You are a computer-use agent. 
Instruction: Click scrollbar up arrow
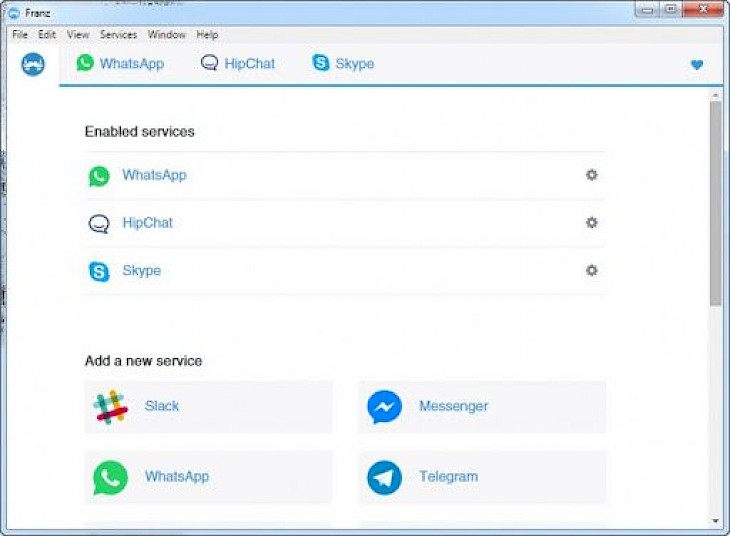[716, 95]
